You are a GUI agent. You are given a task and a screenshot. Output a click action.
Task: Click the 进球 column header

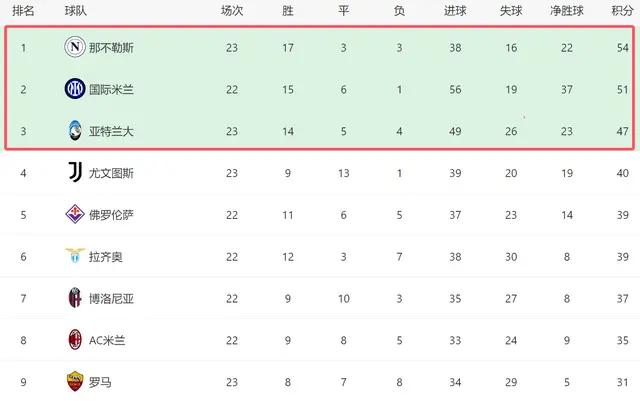click(x=455, y=10)
